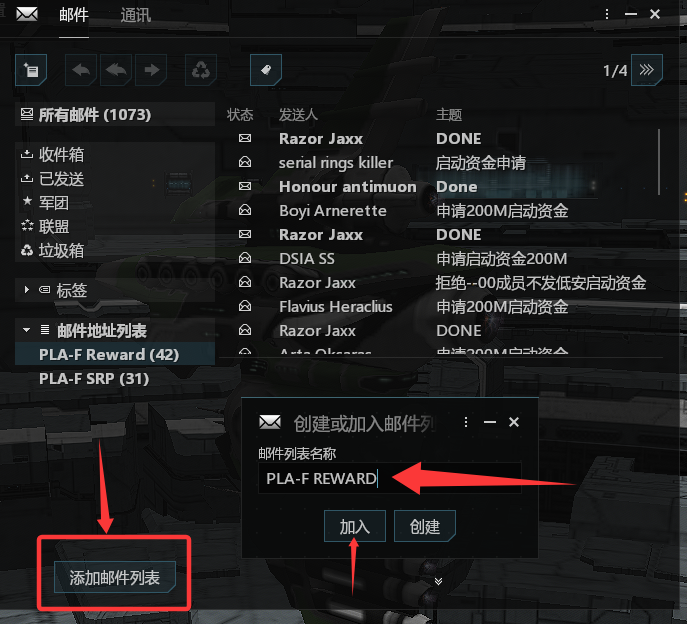This screenshot has width=687, height=624.
Task: Click the reply arrow icon
Action: 81,70
